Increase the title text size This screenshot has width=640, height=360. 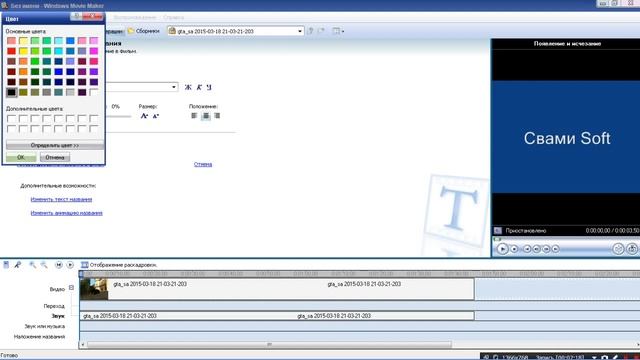pos(144,116)
